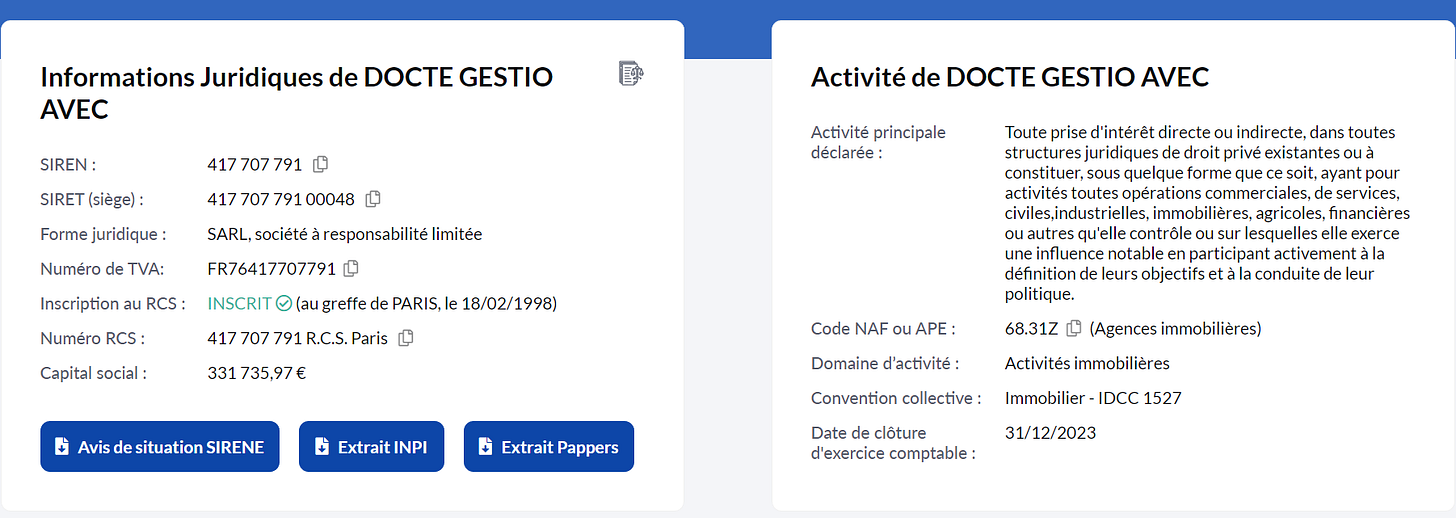The width and height of the screenshot is (1456, 518).
Task: Click the Convention collective label
Action: point(896,398)
